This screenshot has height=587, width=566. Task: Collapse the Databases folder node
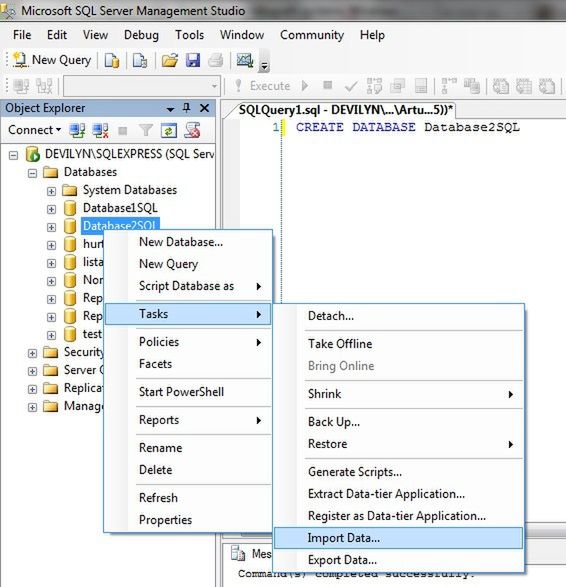33,173
